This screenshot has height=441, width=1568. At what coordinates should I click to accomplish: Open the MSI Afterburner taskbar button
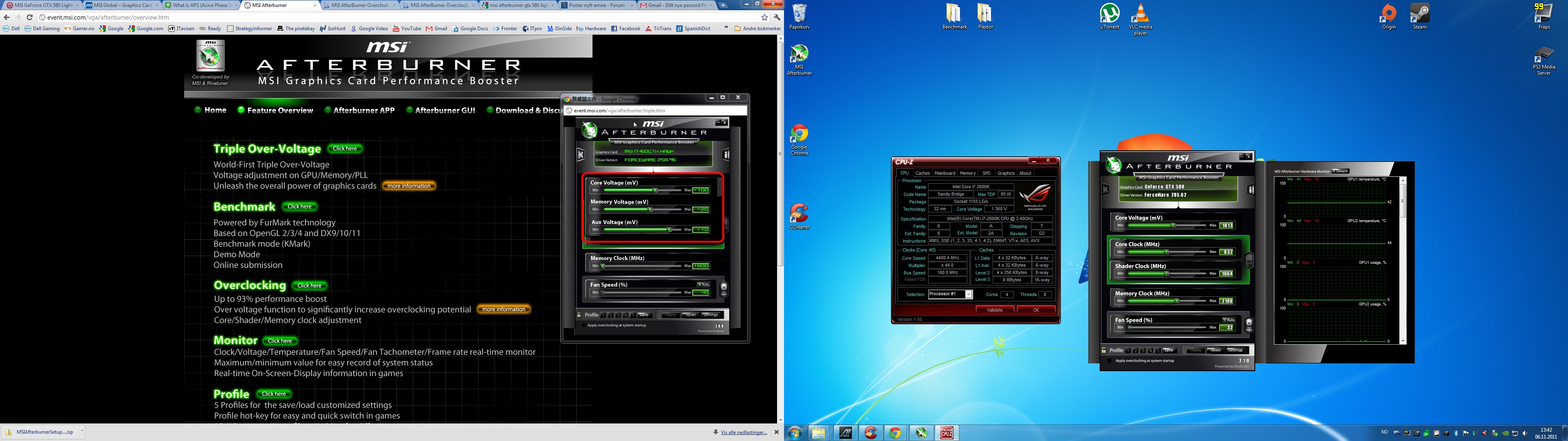[922, 432]
